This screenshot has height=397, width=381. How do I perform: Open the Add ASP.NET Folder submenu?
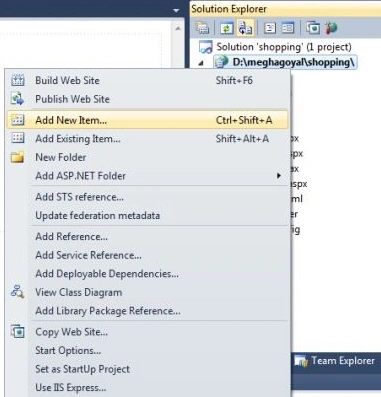(147, 176)
